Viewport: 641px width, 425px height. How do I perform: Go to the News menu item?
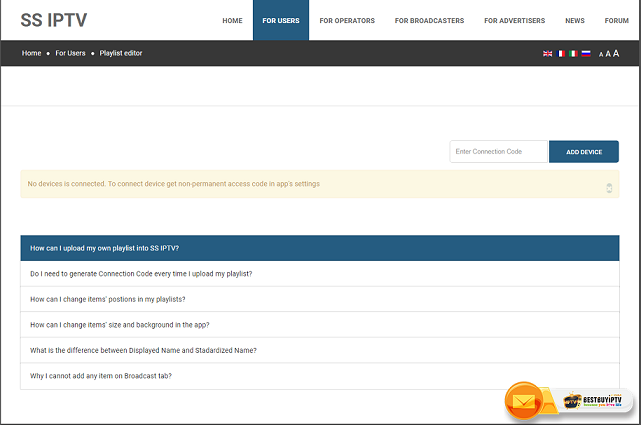[575, 20]
